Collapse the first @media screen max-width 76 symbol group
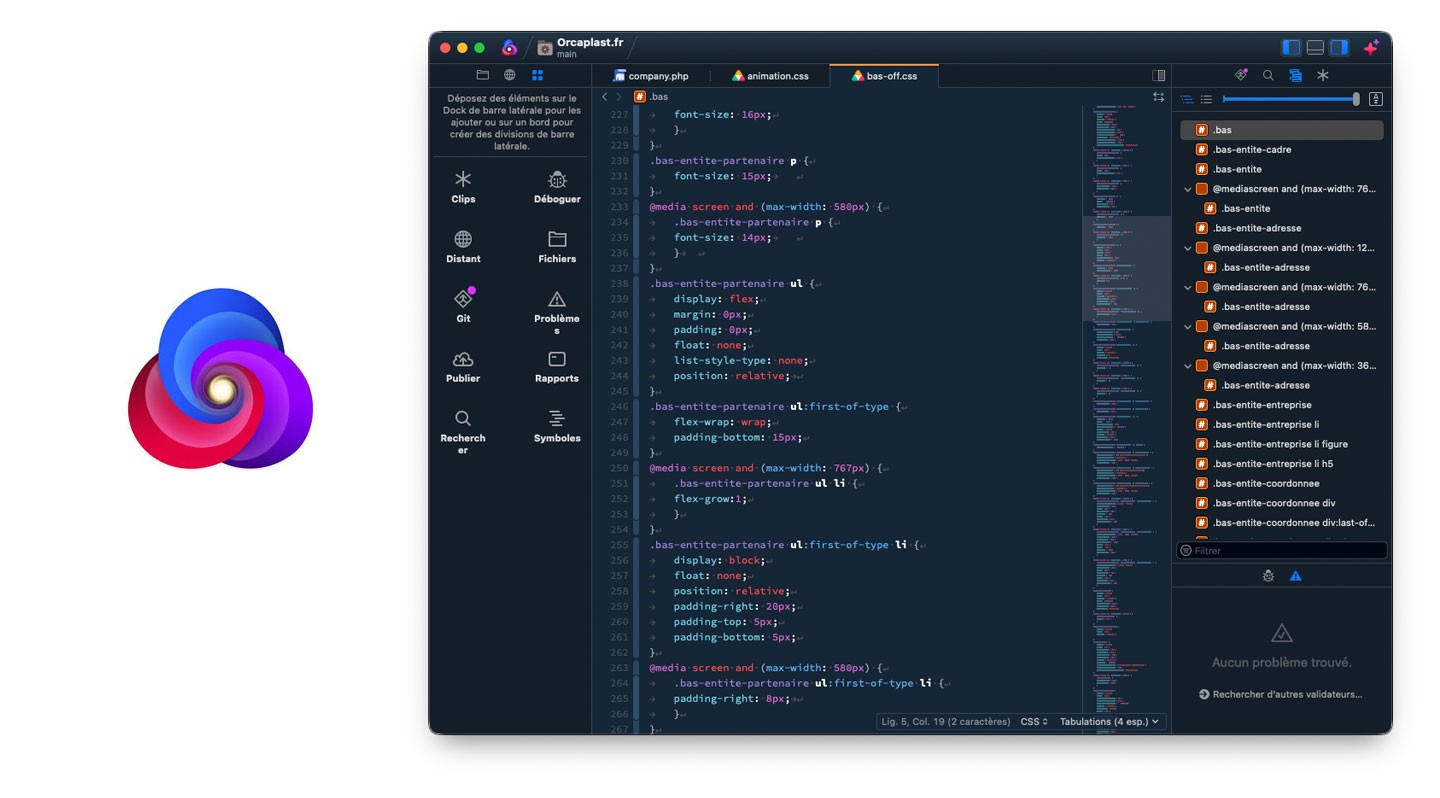The width and height of the screenshot is (1440, 798). [x=1188, y=189]
